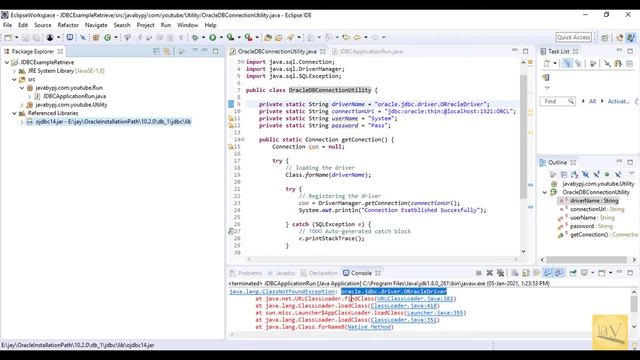The height and width of the screenshot is (360, 640).
Task: Click the Find field in Task List
Action: [x=558, y=101]
